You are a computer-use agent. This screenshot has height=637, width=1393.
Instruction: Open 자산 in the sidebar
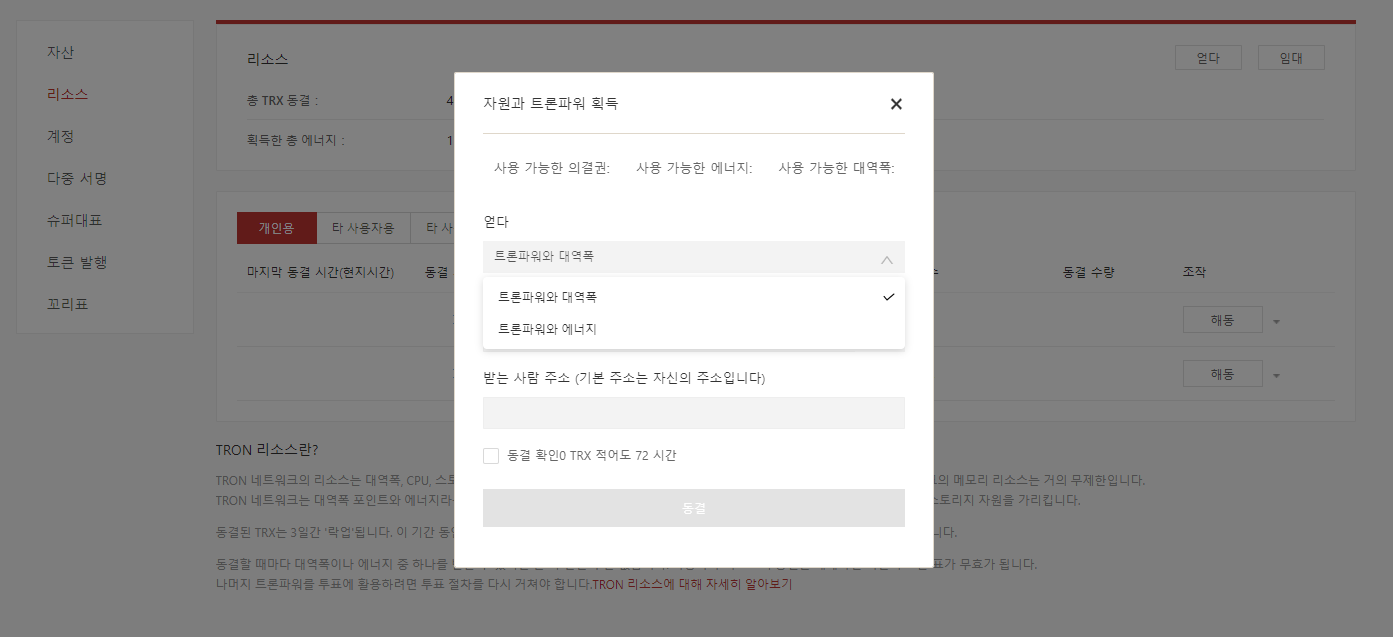tap(61, 52)
